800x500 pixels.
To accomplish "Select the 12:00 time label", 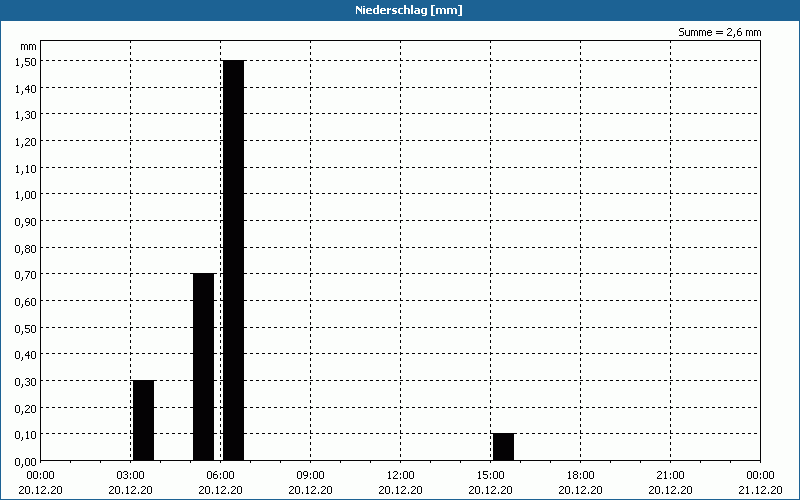I will (401, 476).
